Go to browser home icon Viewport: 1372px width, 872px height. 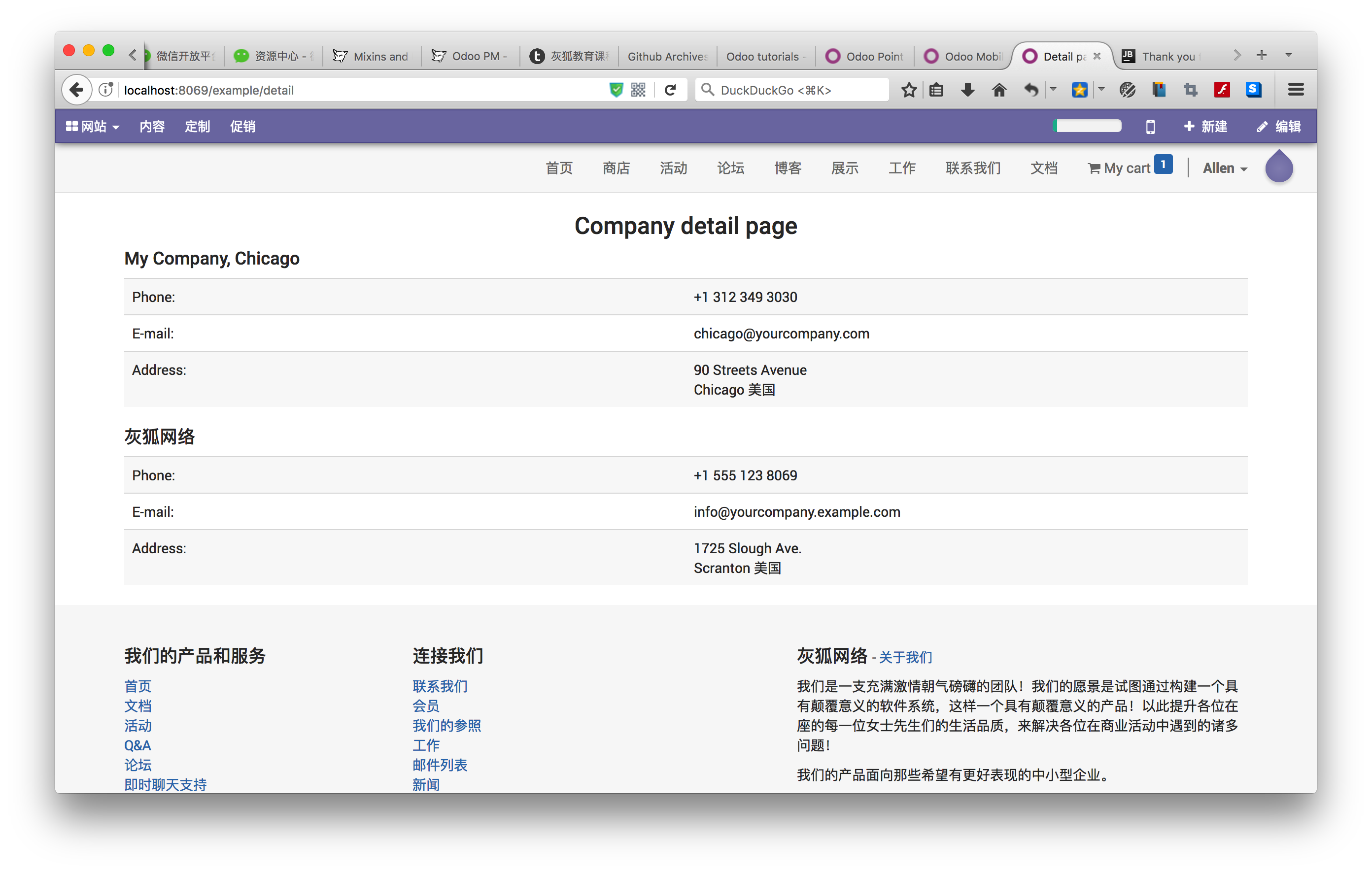tap(999, 90)
